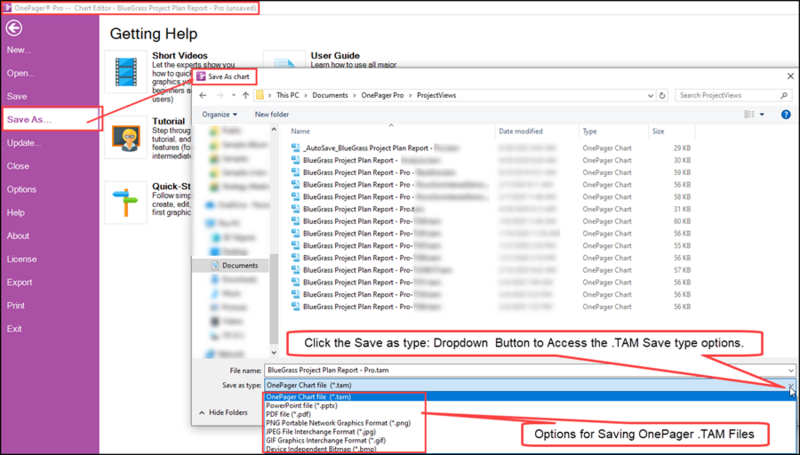Screen dimensions: 800x455
Task: Choose Close in the sidebar menu
Action: tap(18, 166)
